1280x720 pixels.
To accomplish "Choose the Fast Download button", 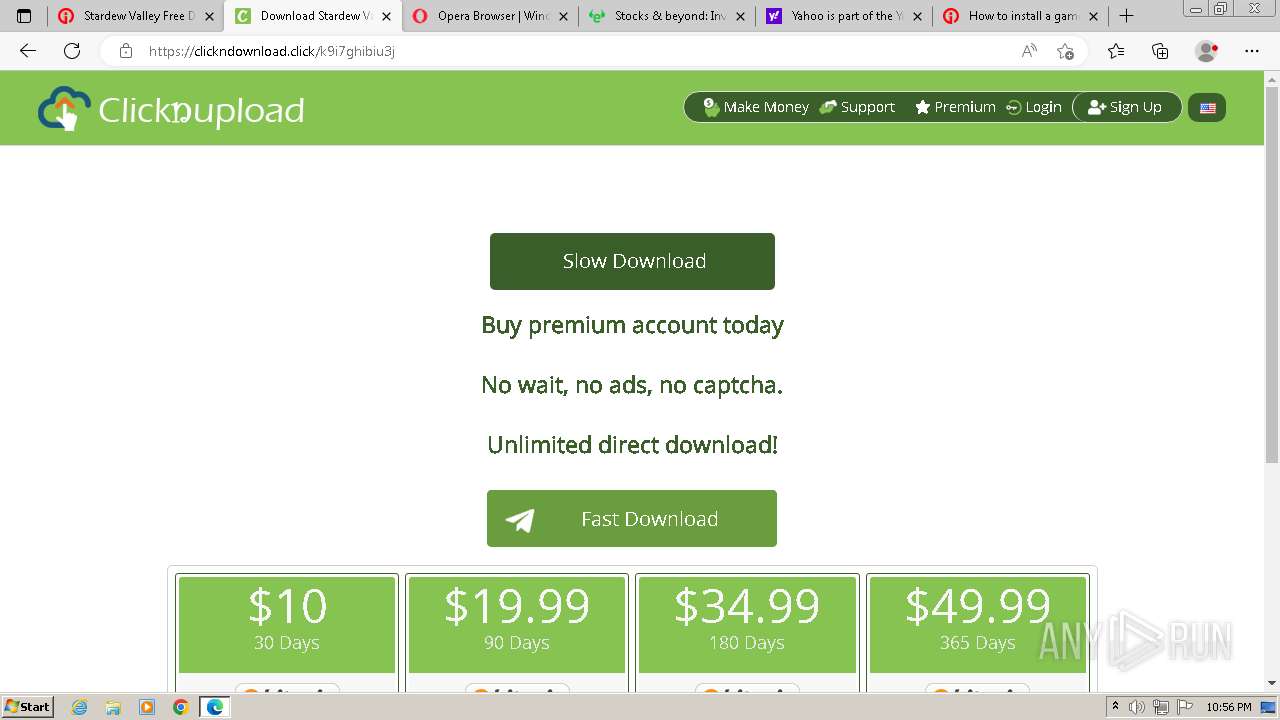I will point(632,518).
